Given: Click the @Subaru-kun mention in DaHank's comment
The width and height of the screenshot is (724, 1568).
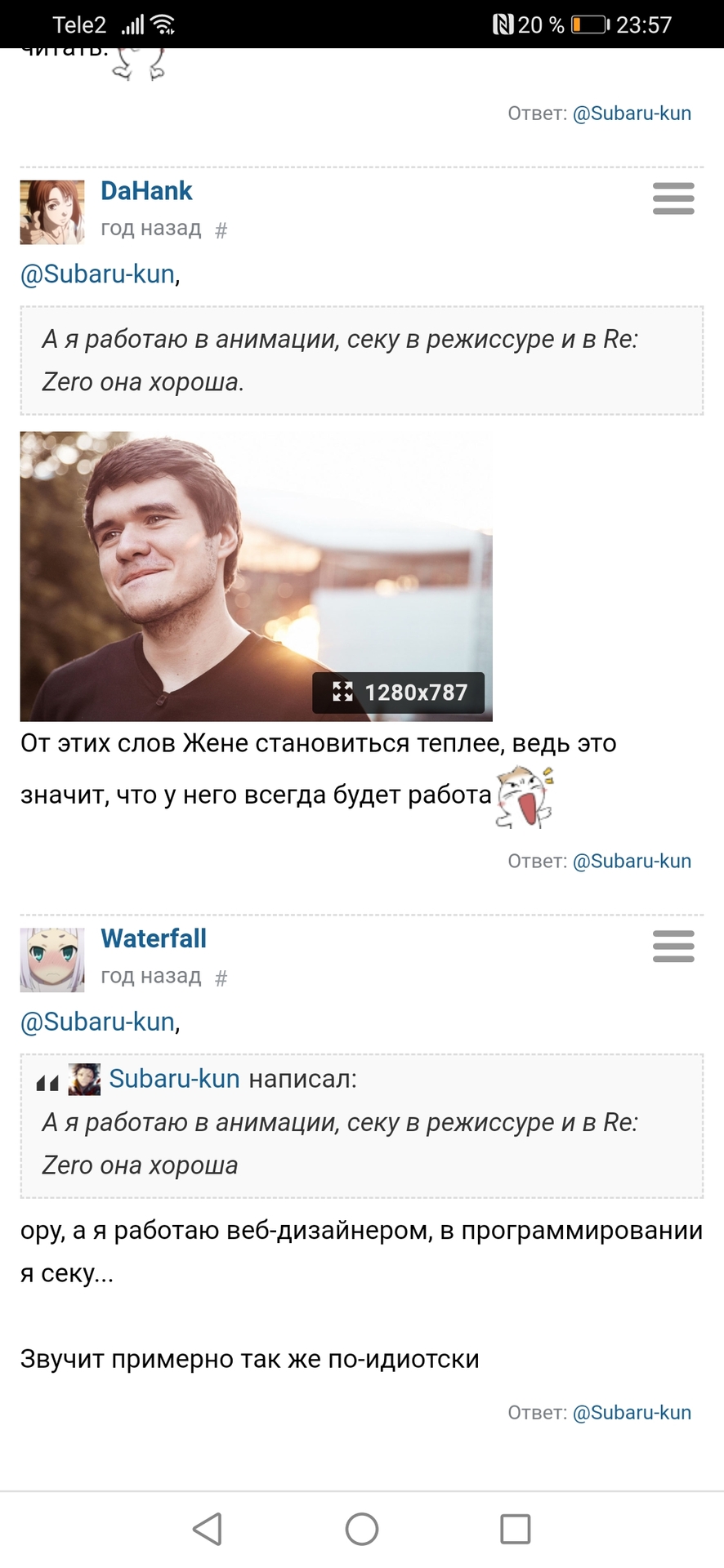Looking at the screenshot, I should pos(97,274).
